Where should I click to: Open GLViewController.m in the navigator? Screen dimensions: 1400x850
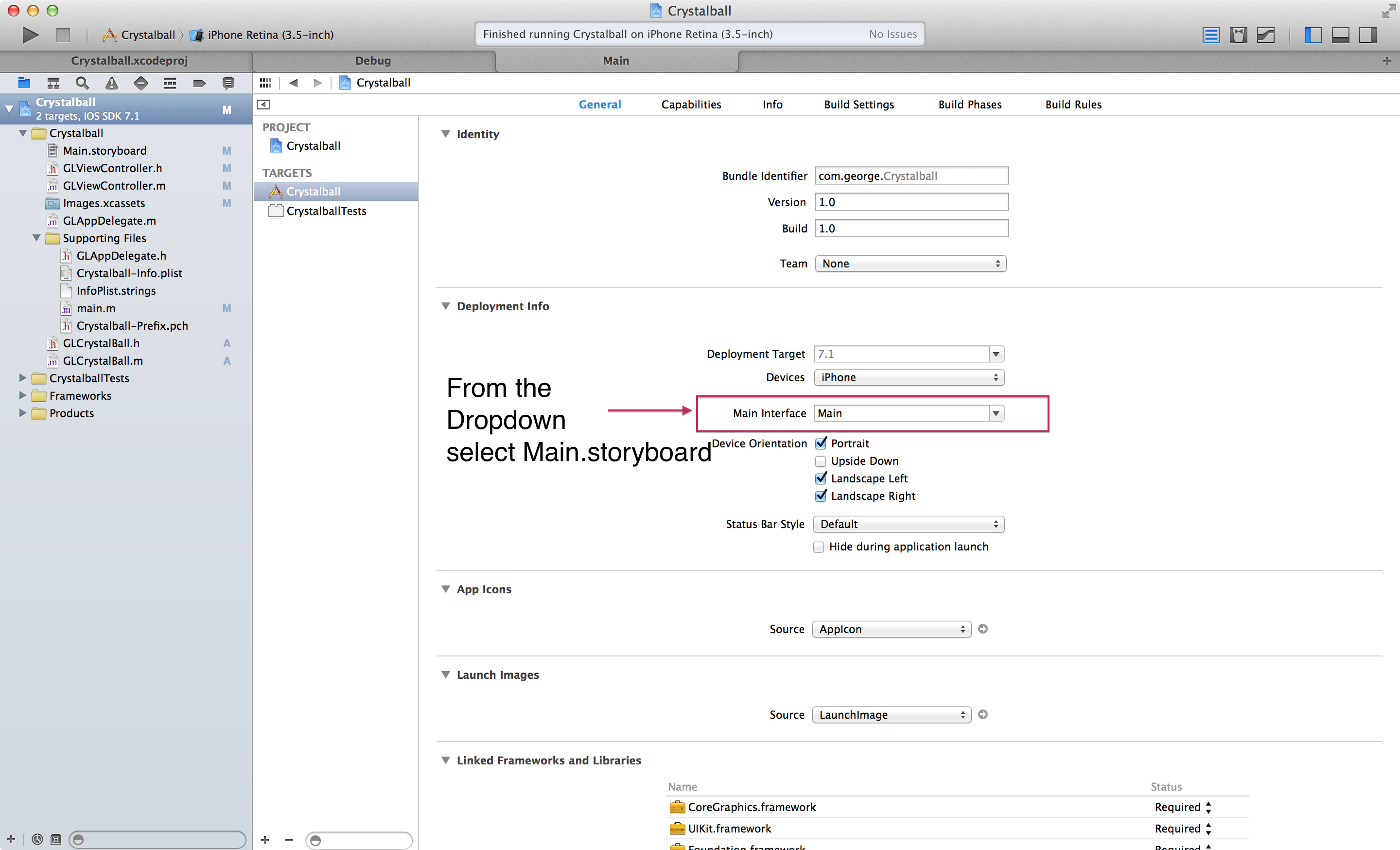pos(114,186)
